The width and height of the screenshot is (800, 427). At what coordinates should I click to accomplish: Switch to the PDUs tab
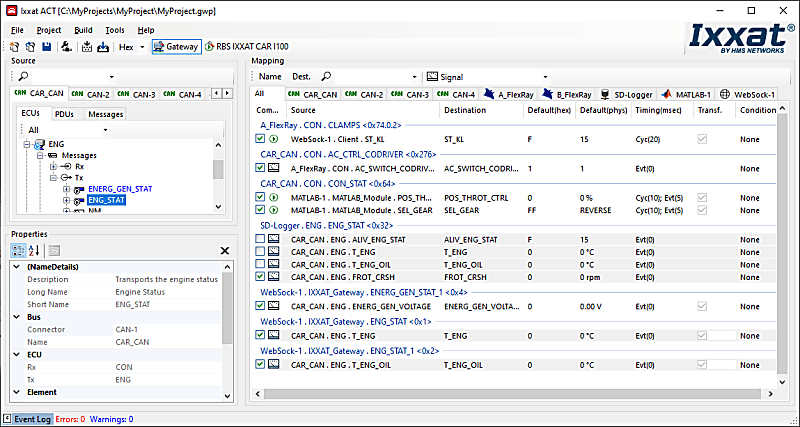(x=64, y=114)
